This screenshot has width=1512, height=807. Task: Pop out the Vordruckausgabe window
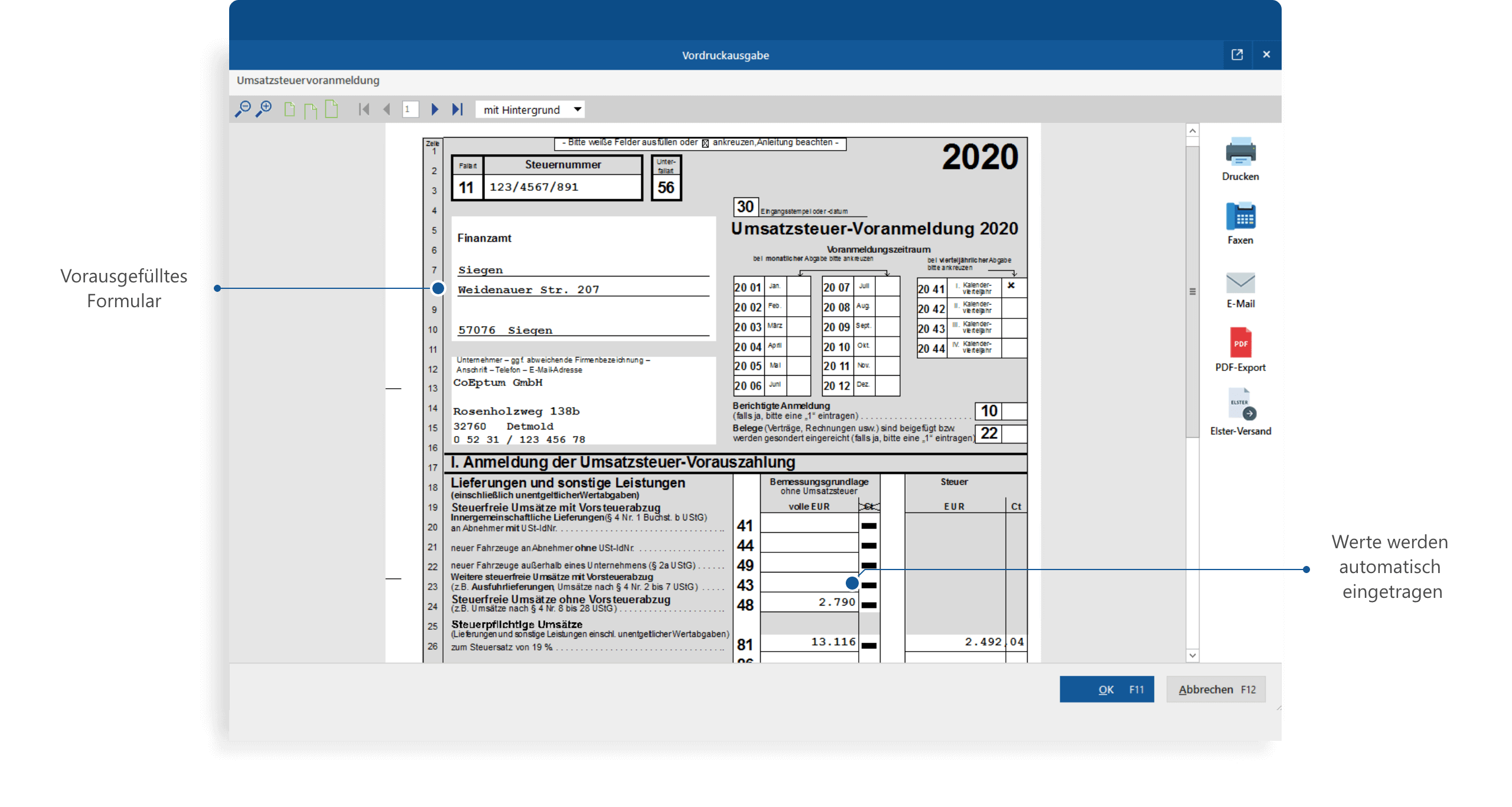tap(1237, 54)
